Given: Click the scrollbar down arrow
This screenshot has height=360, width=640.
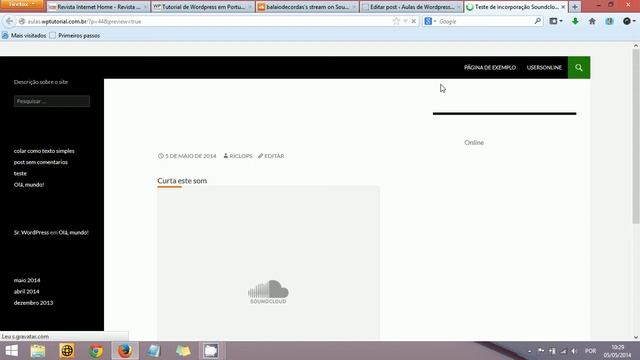Looking at the screenshot, I should tap(636, 337).
